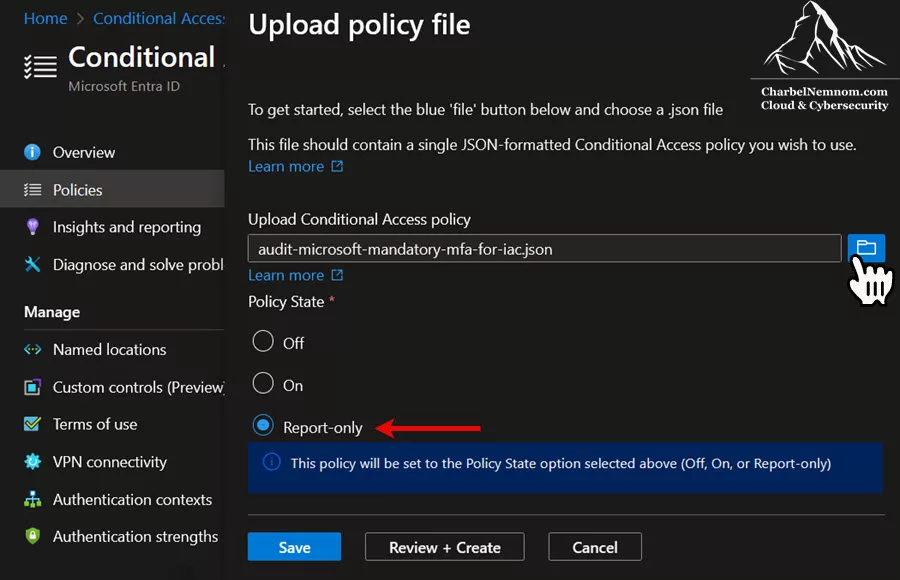Click the Overview info icon
This screenshot has width=900, height=580.
click(x=32, y=152)
